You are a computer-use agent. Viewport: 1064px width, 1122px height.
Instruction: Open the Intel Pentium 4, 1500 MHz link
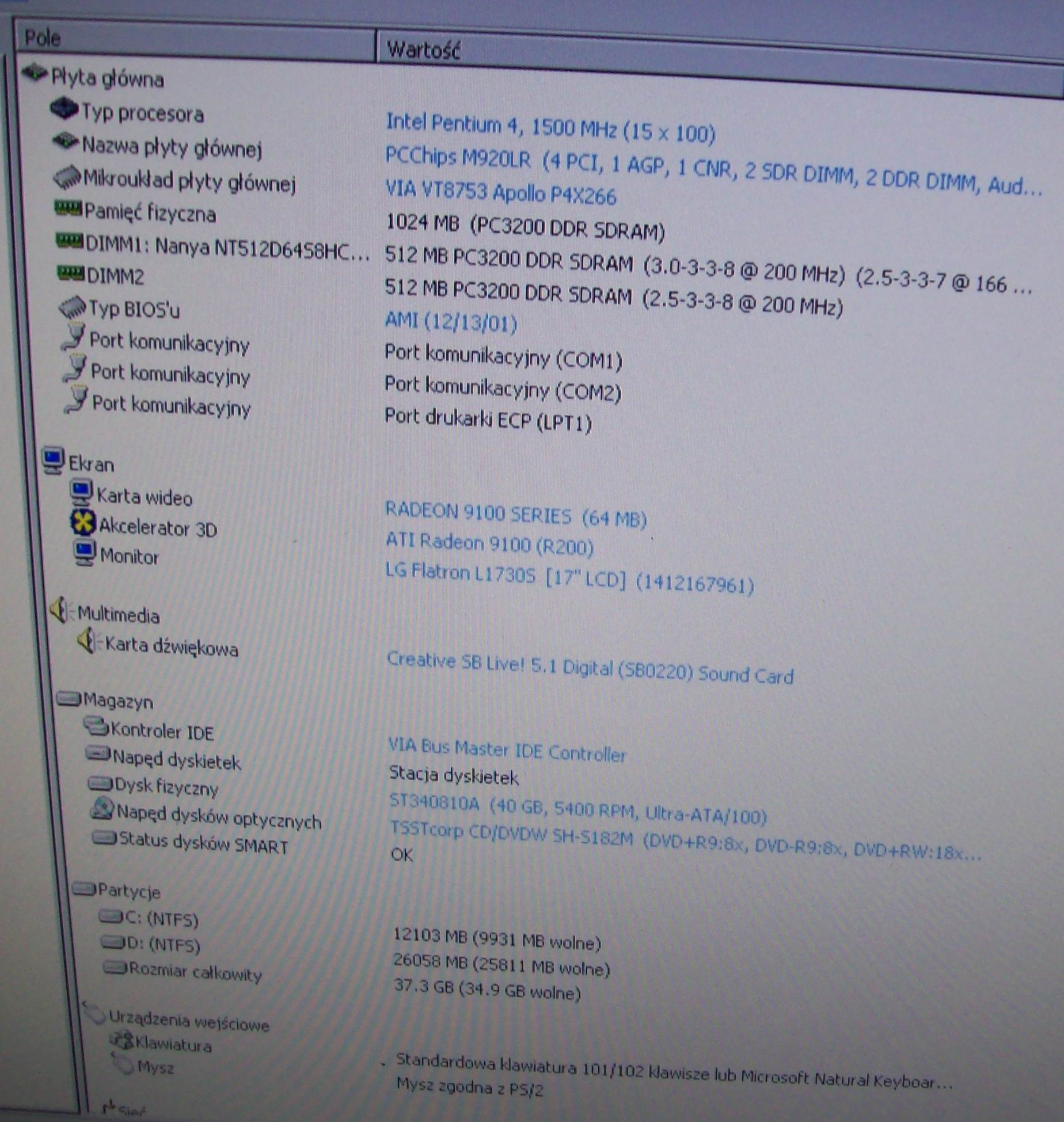click(x=550, y=127)
